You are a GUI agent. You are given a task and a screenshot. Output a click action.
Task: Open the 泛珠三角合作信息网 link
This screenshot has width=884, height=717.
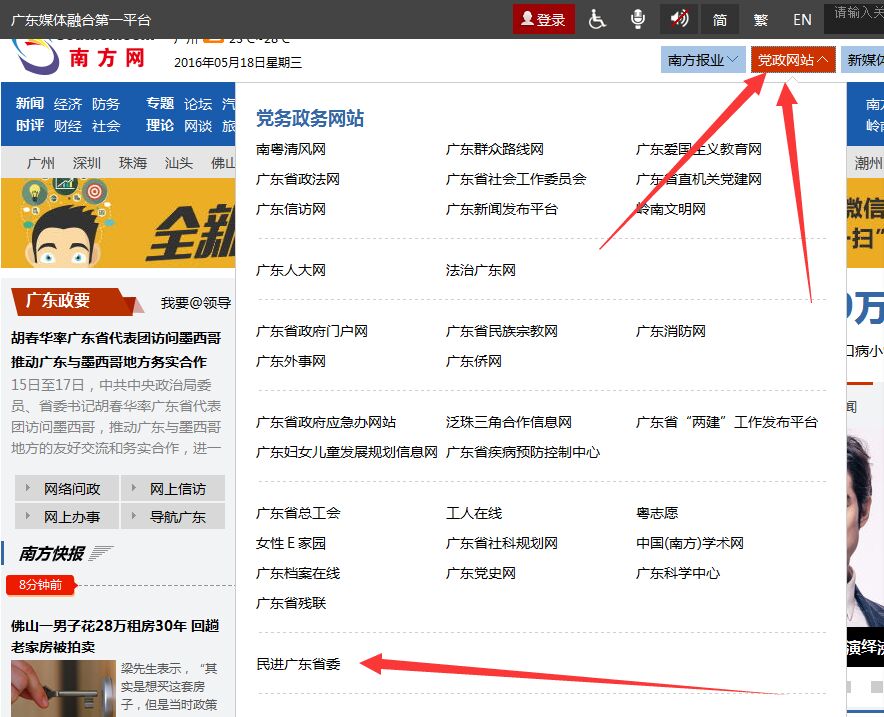click(509, 422)
